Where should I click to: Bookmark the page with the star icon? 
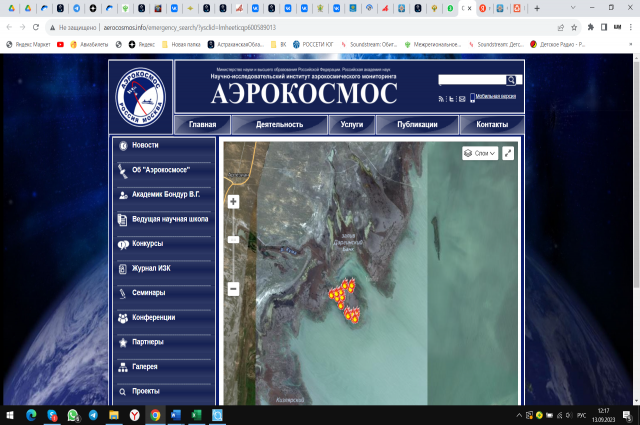(574, 27)
